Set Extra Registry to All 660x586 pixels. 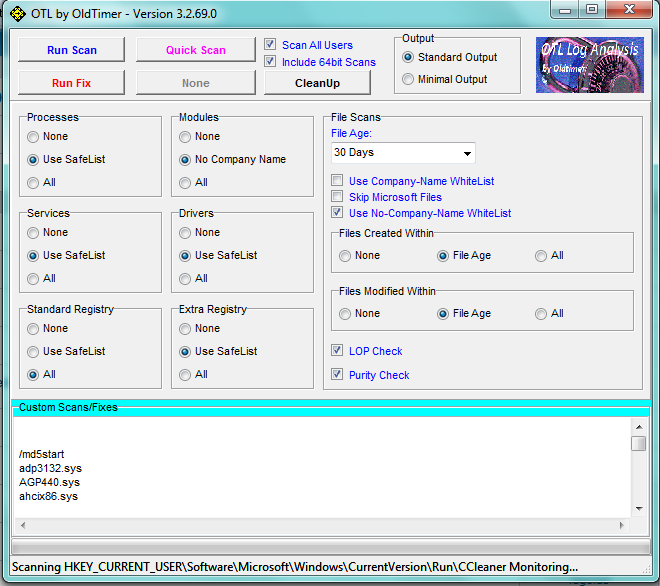[x=185, y=375]
